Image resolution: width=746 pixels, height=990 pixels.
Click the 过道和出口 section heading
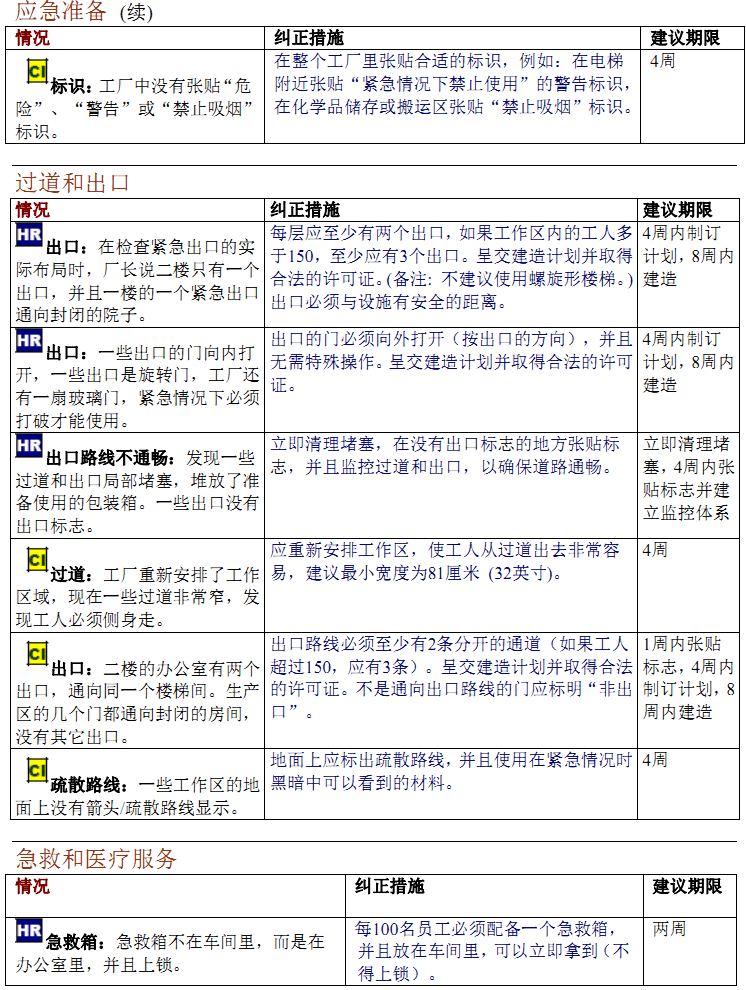point(72,183)
